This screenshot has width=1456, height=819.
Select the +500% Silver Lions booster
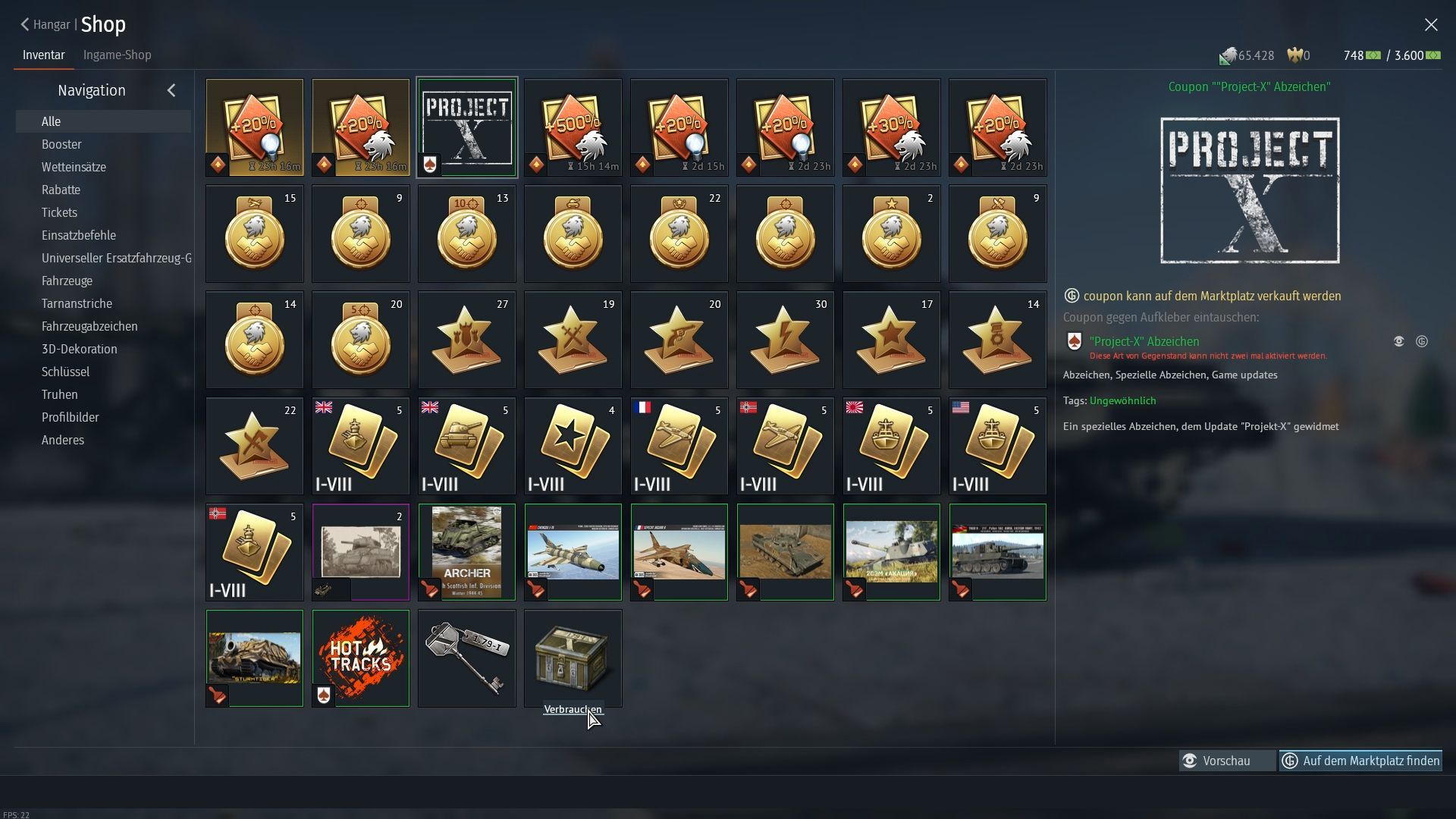click(573, 127)
